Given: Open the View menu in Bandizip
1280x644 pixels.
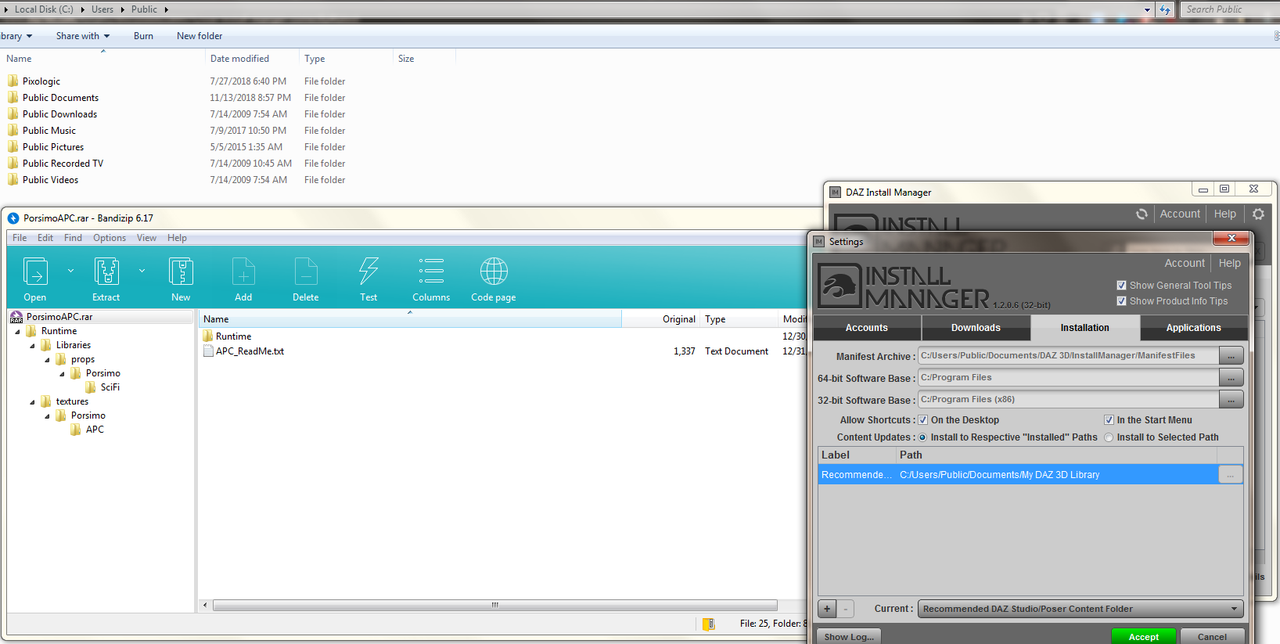Looking at the screenshot, I should click(147, 238).
